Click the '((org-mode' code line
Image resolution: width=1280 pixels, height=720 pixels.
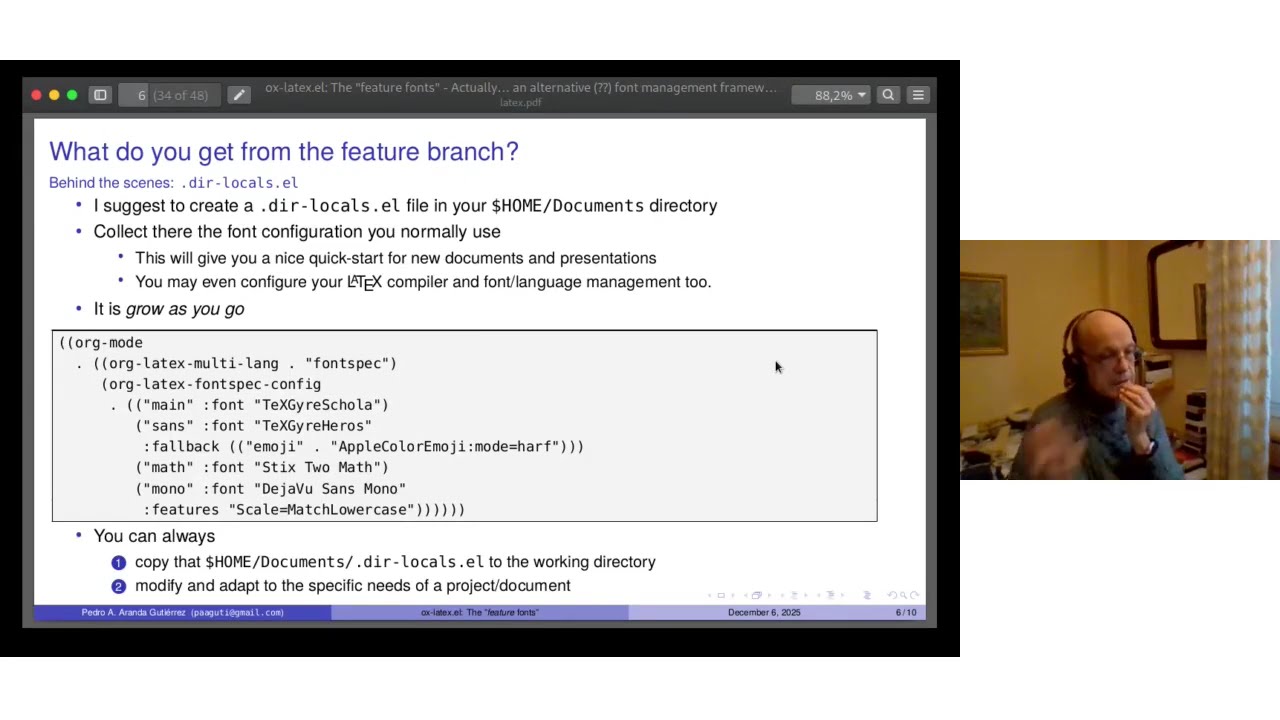pos(101,342)
